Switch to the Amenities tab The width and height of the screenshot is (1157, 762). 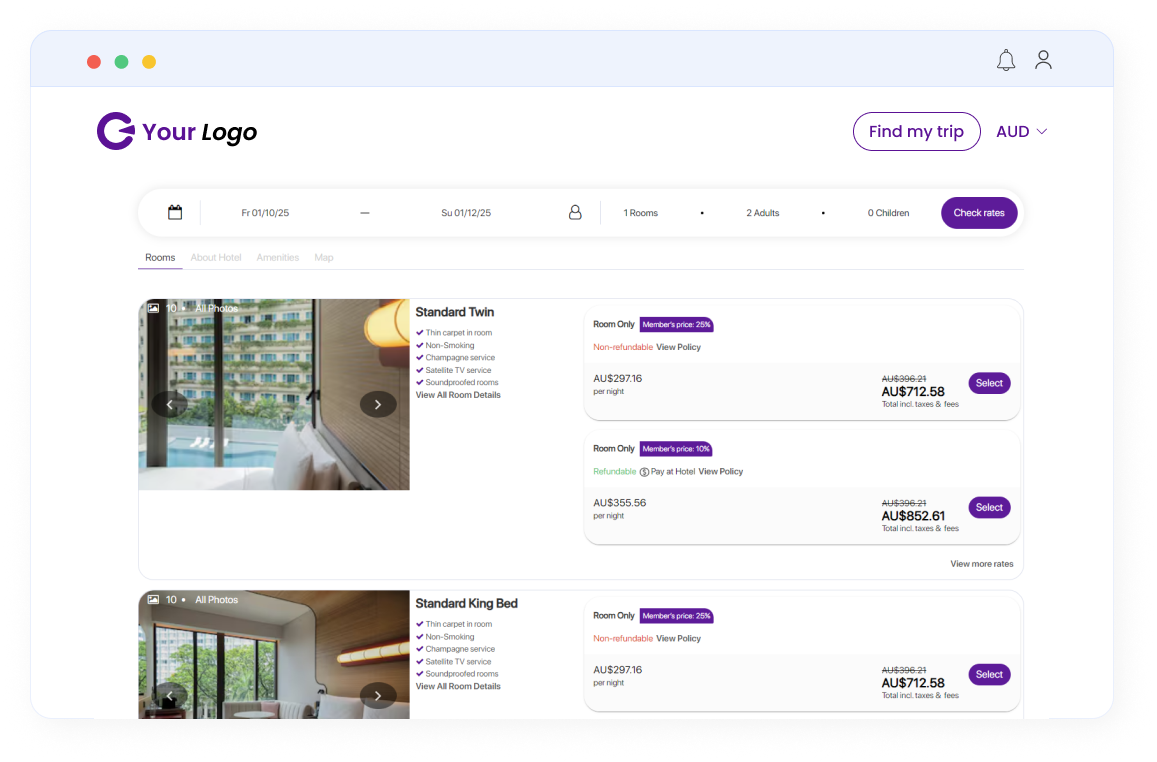(x=278, y=258)
